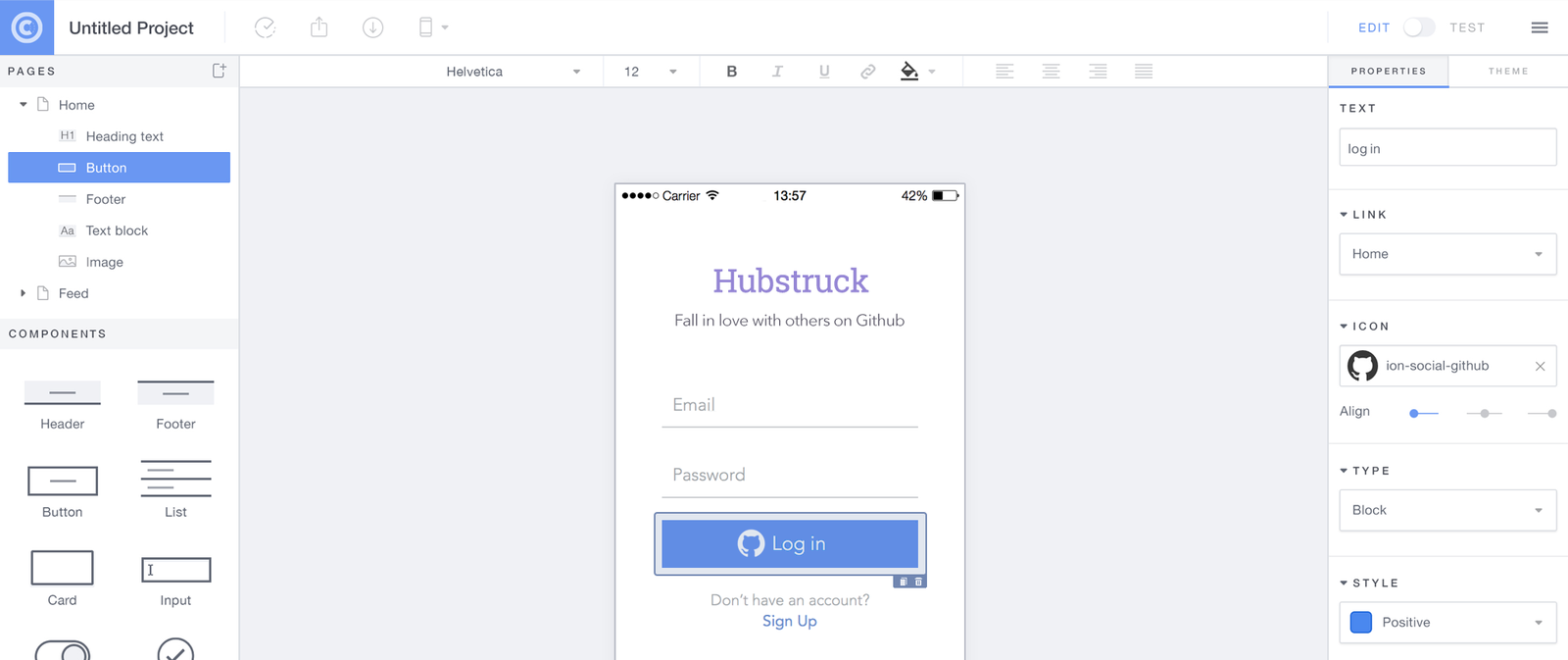Pick the Header component
Screen dimensions: 1568x660
pyautogui.click(x=63, y=405)
